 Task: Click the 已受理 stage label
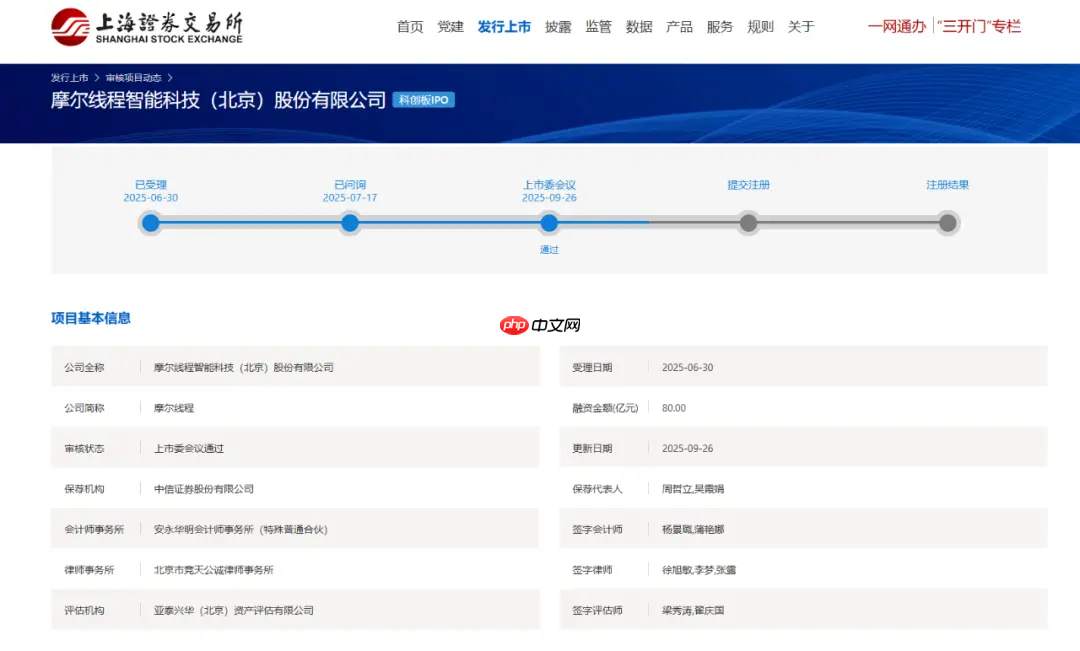point(151,185)
